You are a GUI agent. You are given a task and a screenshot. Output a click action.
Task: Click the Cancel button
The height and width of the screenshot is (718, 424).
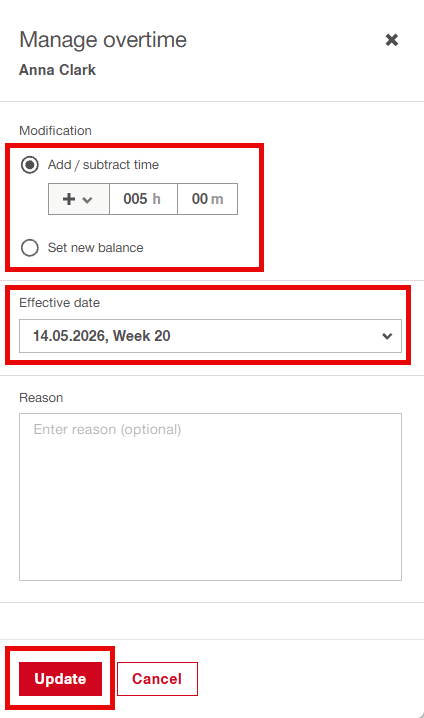157,679
